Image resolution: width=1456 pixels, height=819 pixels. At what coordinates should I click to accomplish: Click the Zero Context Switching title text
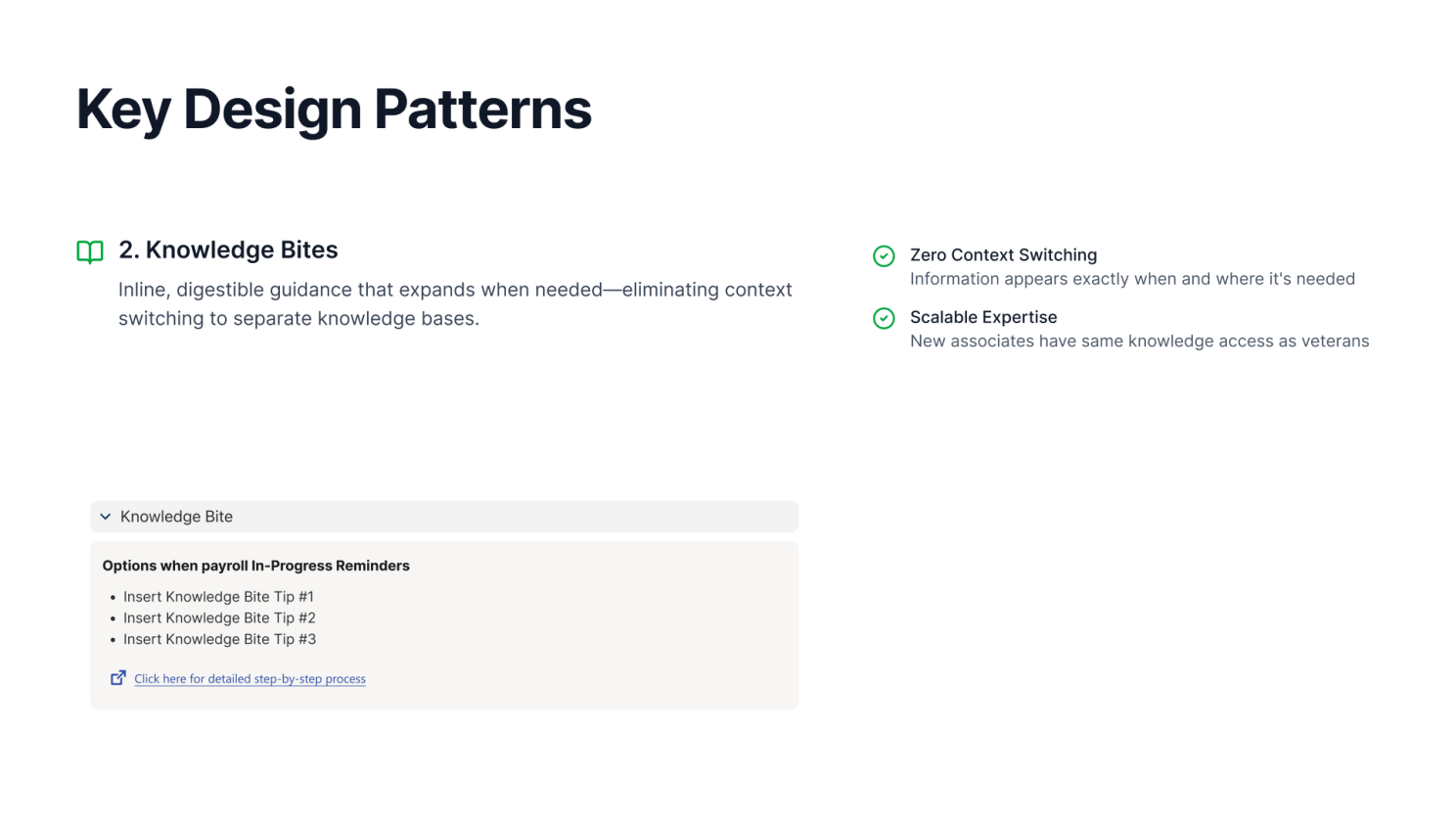1003,255
